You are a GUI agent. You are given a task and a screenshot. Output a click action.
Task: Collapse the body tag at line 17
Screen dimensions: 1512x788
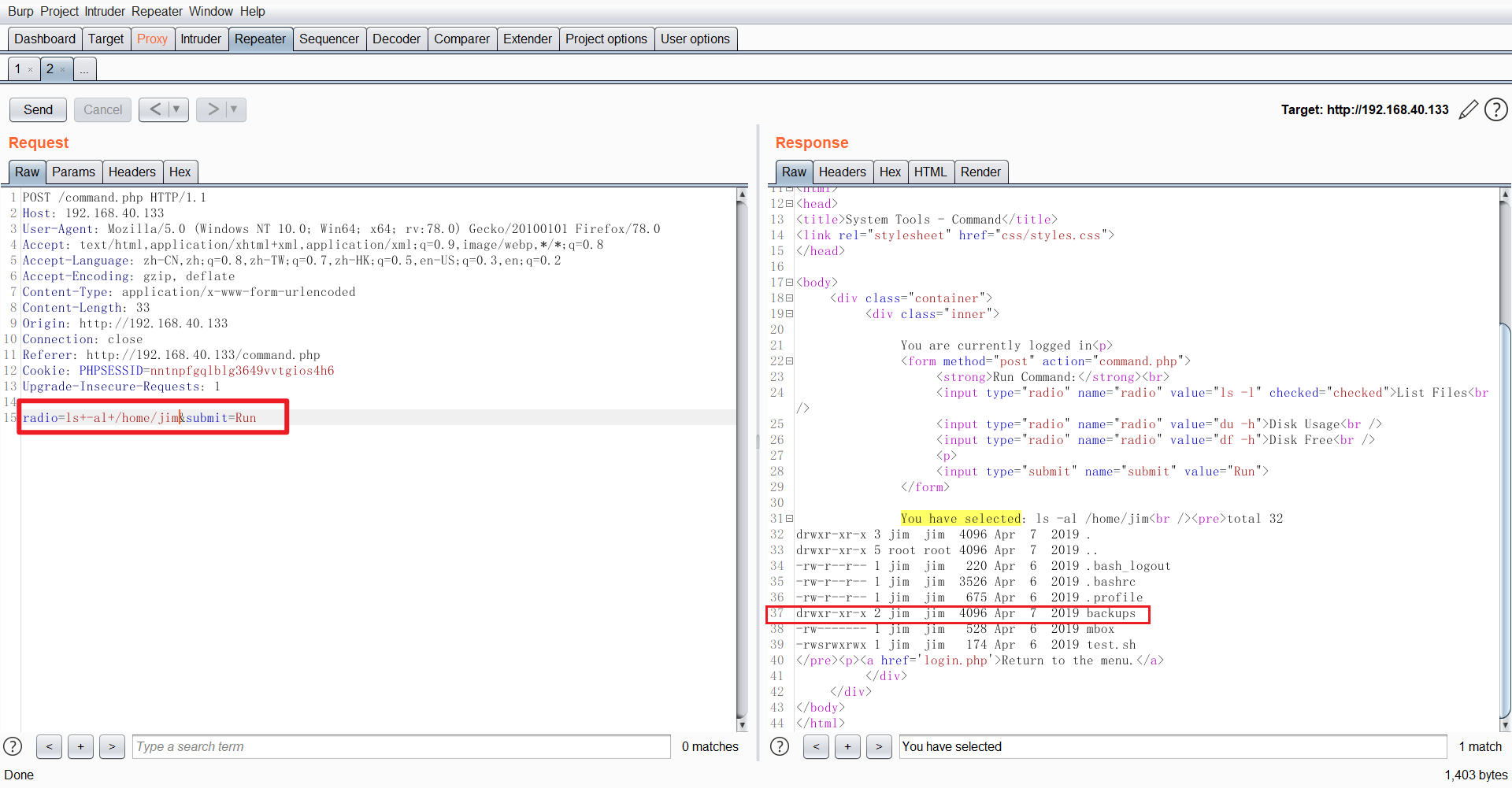790,283
